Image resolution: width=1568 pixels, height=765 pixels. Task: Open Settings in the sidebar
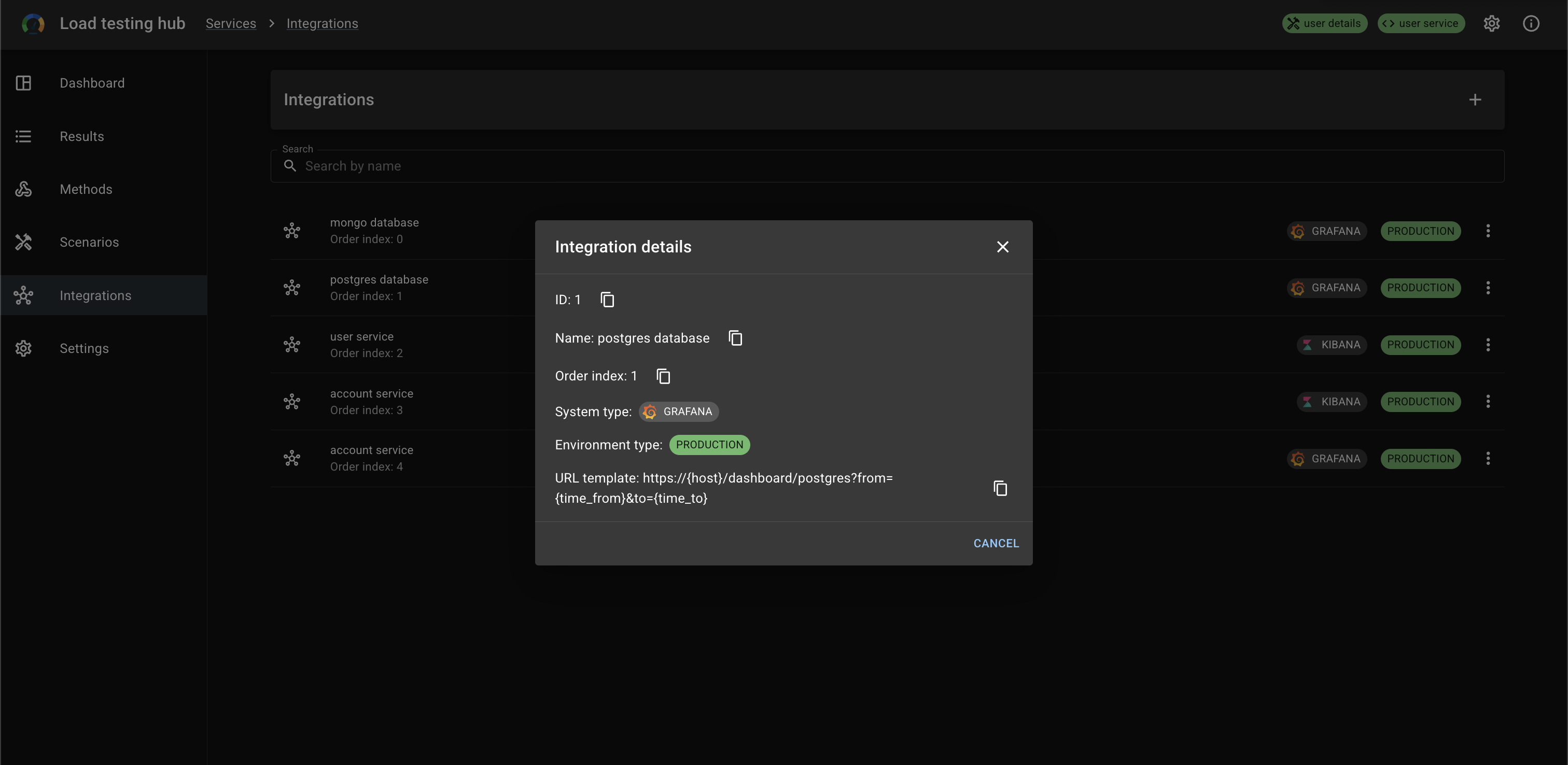(104, 348)
